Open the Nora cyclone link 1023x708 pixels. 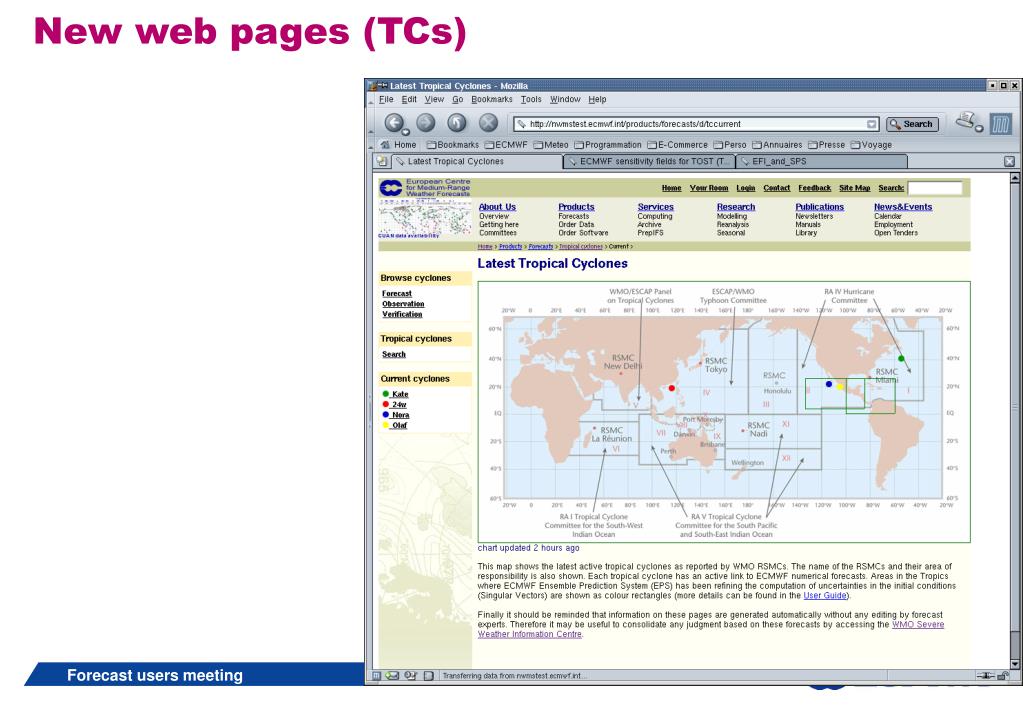(x=401, y=415)
